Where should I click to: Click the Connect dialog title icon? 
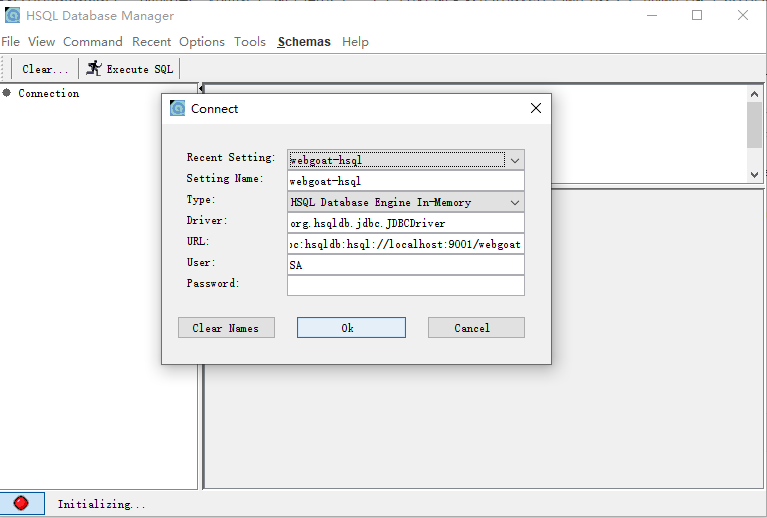(178, 108)
